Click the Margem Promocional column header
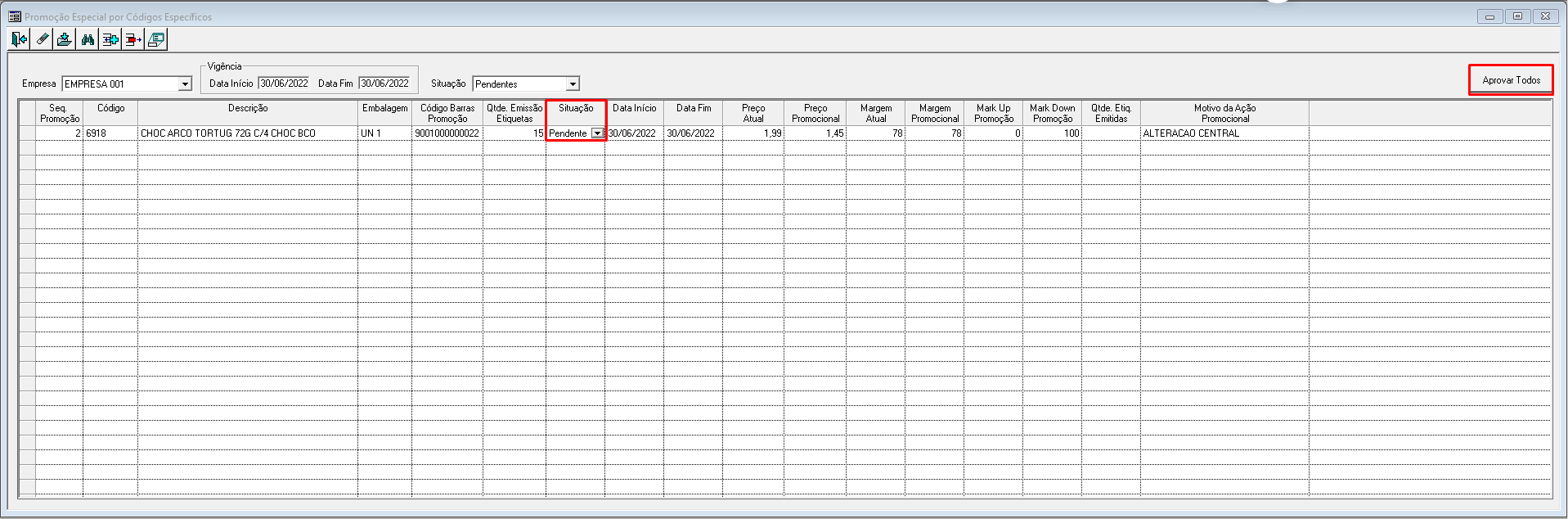Image resolution: width=1568 pixels, height=519 pixels. pyautogui.click(x=935, y=113)
